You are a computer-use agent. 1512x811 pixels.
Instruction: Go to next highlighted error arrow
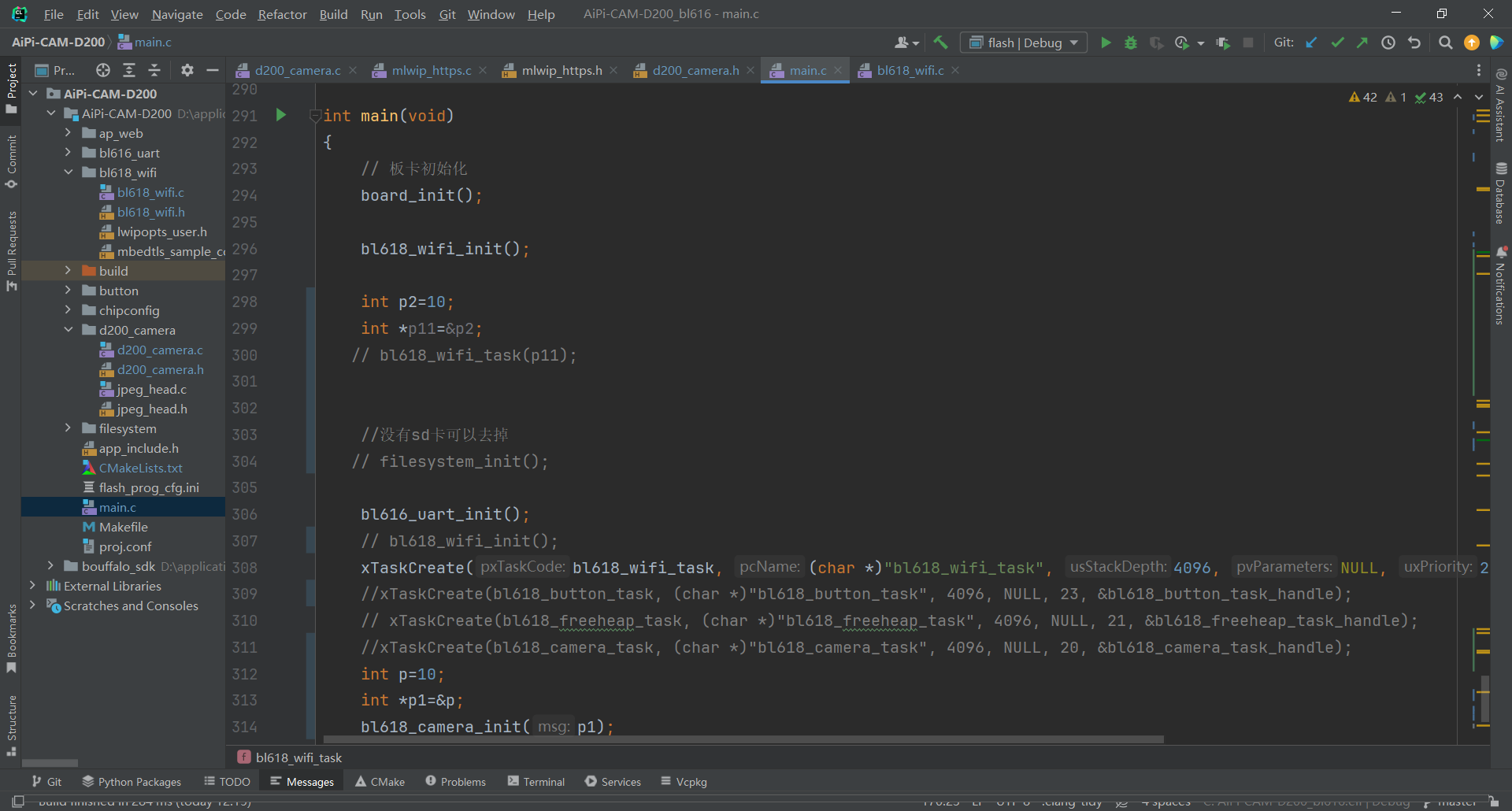[1479, 97]
